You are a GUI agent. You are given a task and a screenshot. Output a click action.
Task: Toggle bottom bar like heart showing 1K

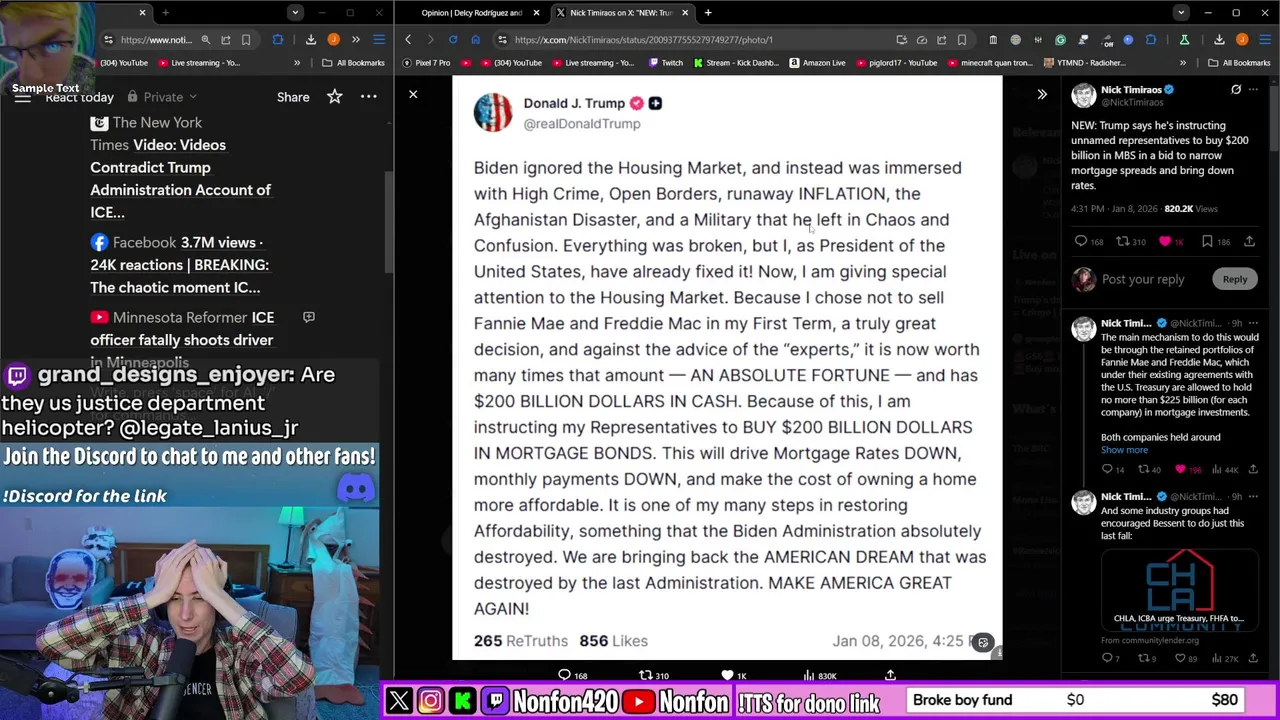tap(727, 676)
